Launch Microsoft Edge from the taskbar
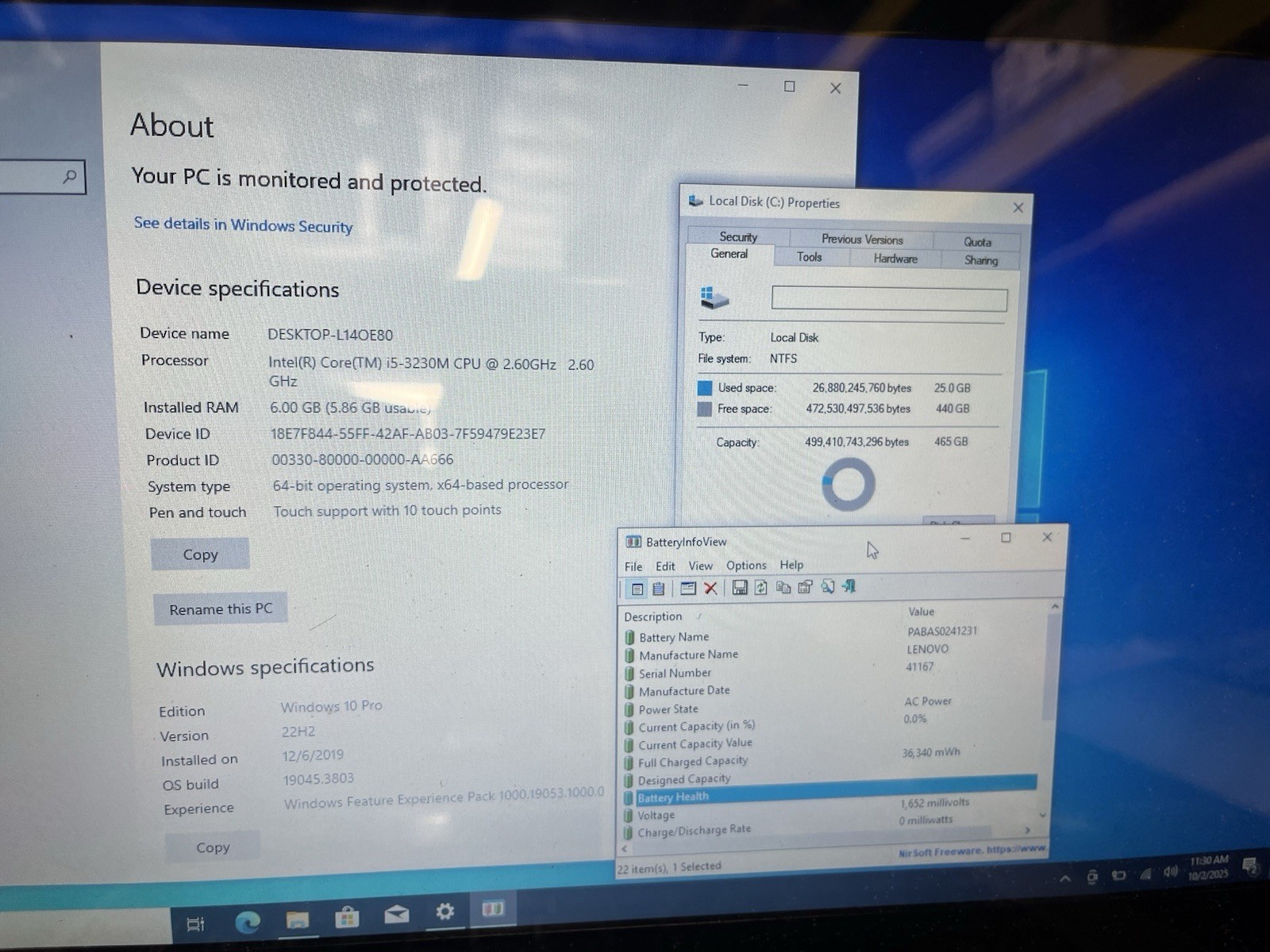The image size is (1270, 952). [x=248, y=921]
